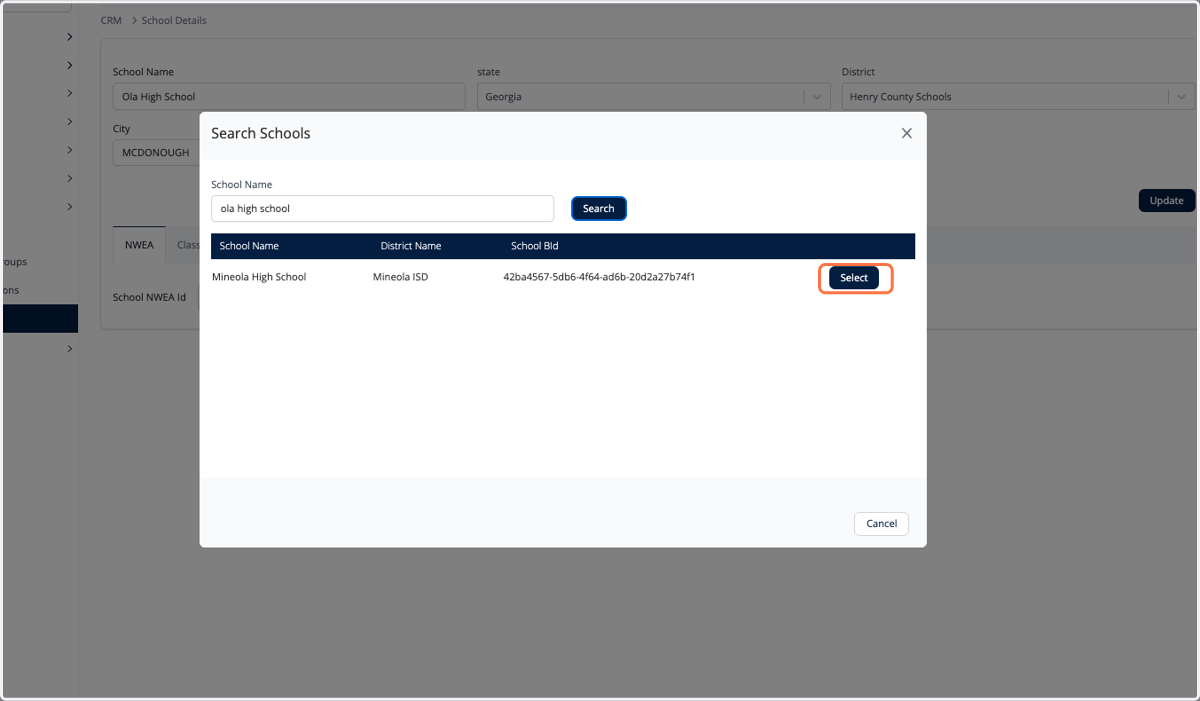Image resolution: width=1200 pixels, height=701 pixels.
Task: Open the state dropdown showing Georgia
Action: tap(654, 97)
